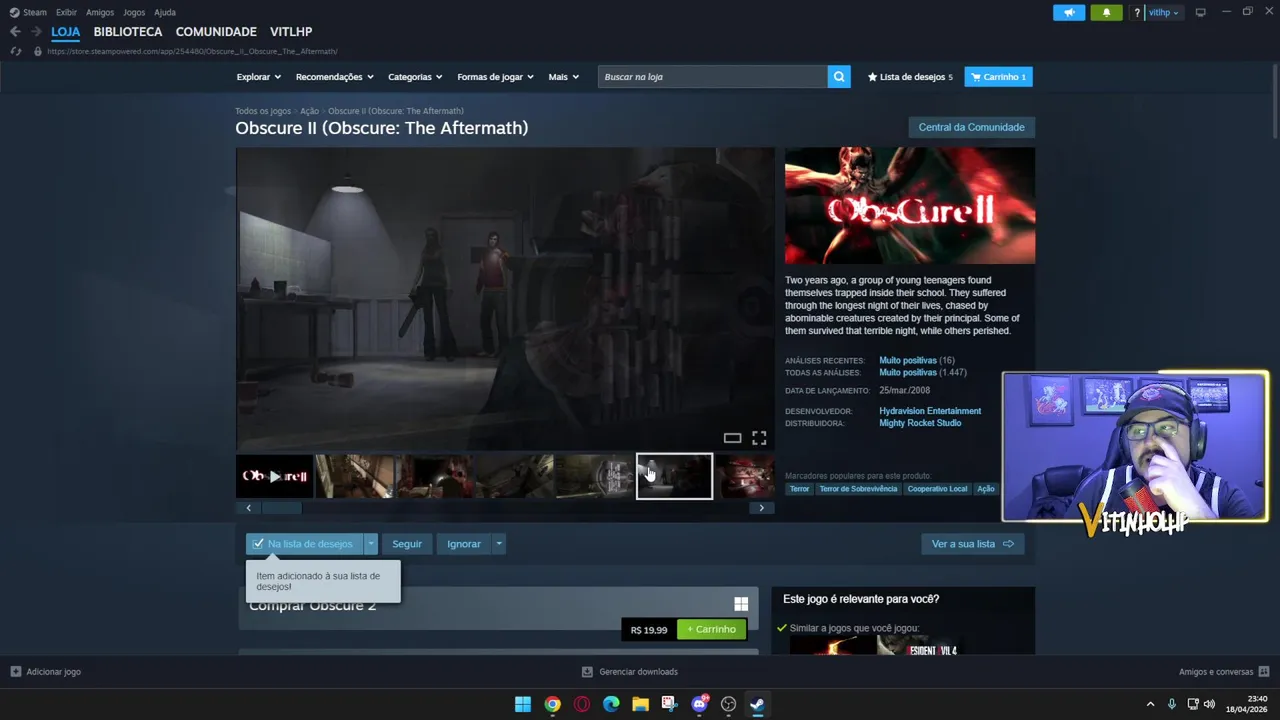Open the question mark help icon

pyautogui.click(x=1137, y=12)
